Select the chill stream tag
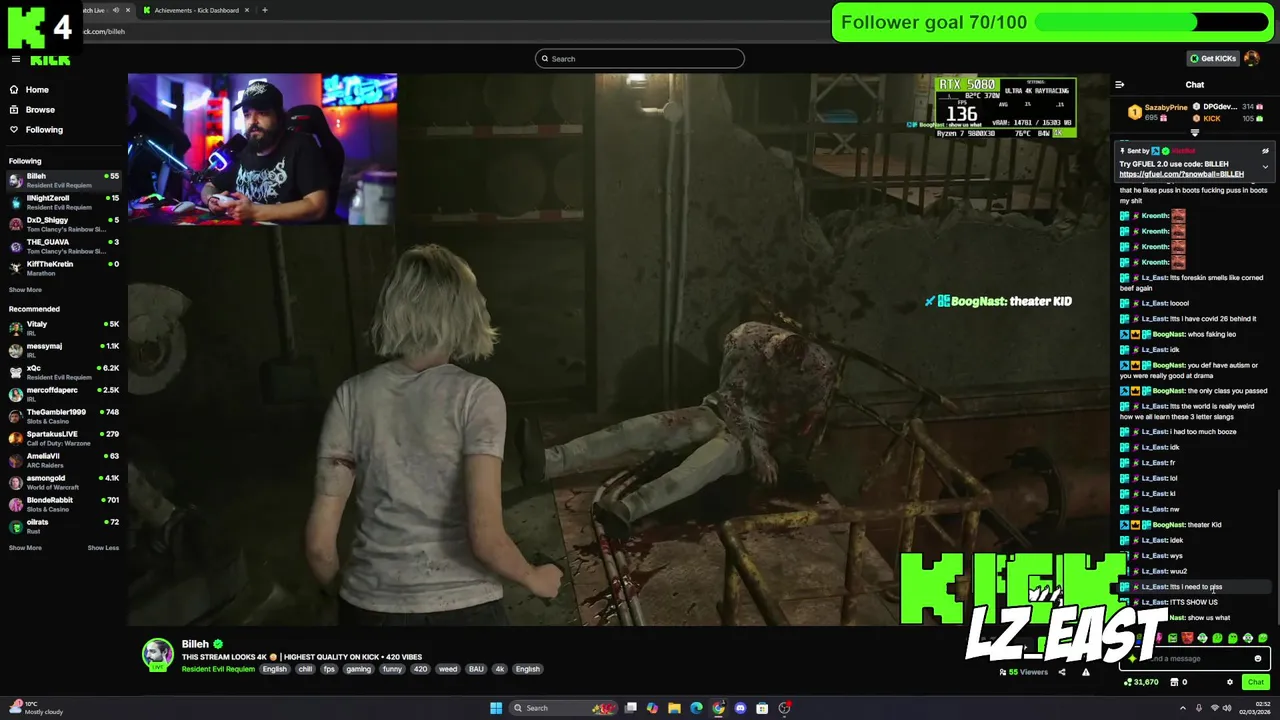This screenshot has width=1280, height=720. coord(305,670)
